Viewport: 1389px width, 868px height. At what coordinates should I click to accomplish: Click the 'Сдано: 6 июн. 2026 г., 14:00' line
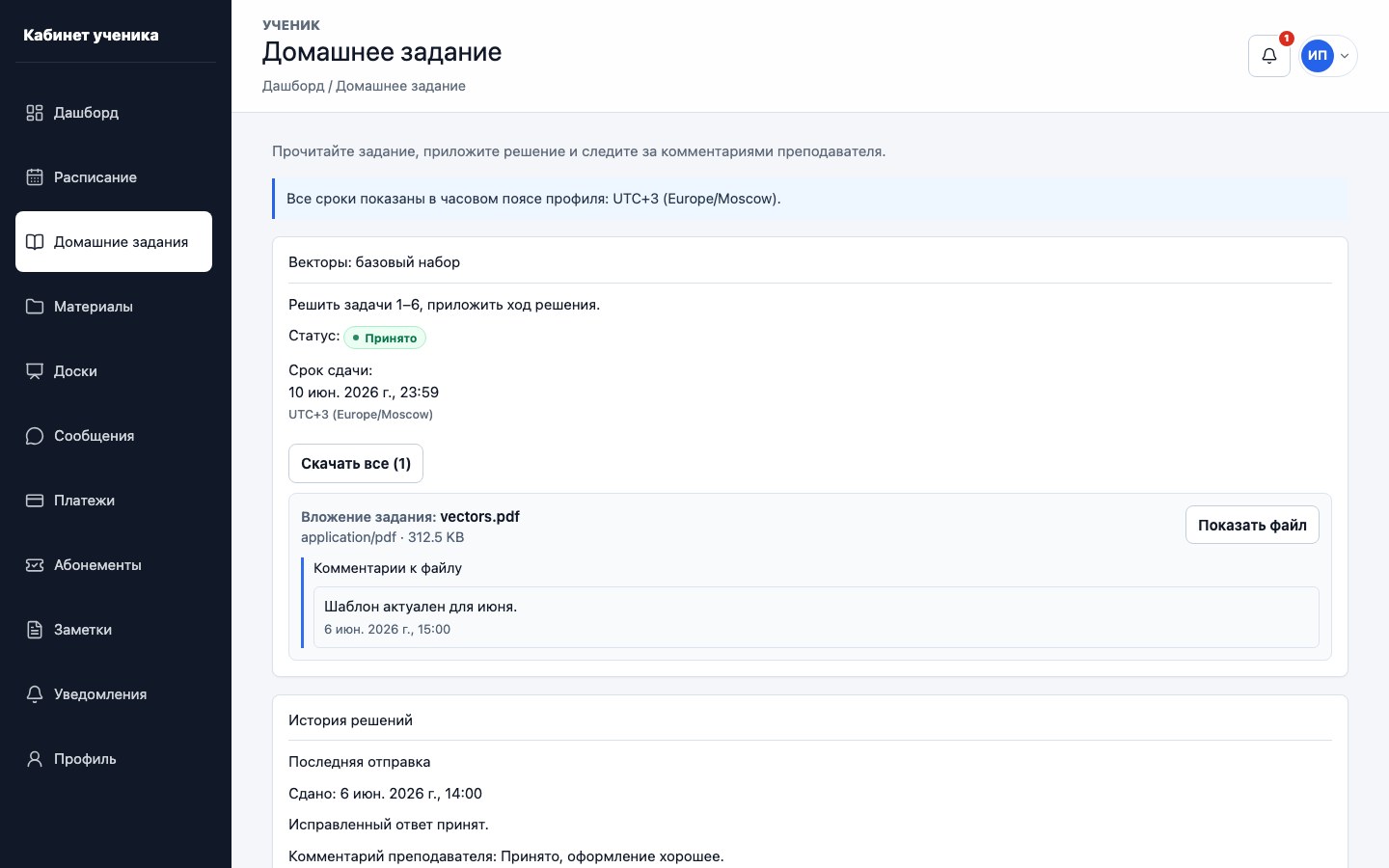click(x=385, y=794)
